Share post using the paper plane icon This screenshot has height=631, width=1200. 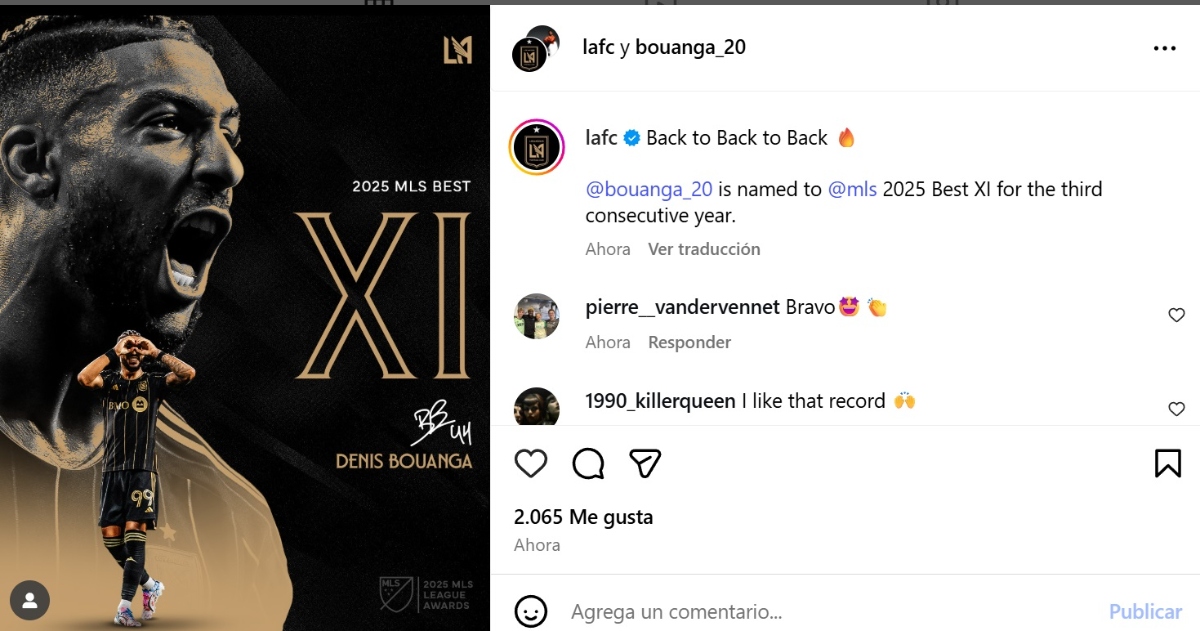645,463
